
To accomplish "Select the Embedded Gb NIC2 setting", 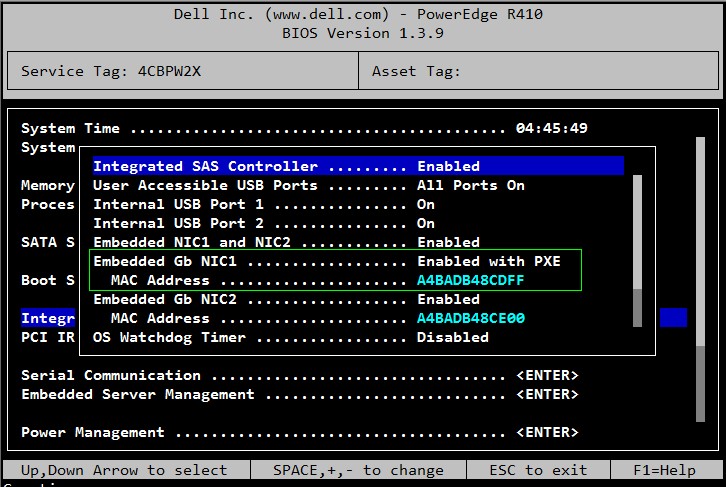I will tap(287, 299).
